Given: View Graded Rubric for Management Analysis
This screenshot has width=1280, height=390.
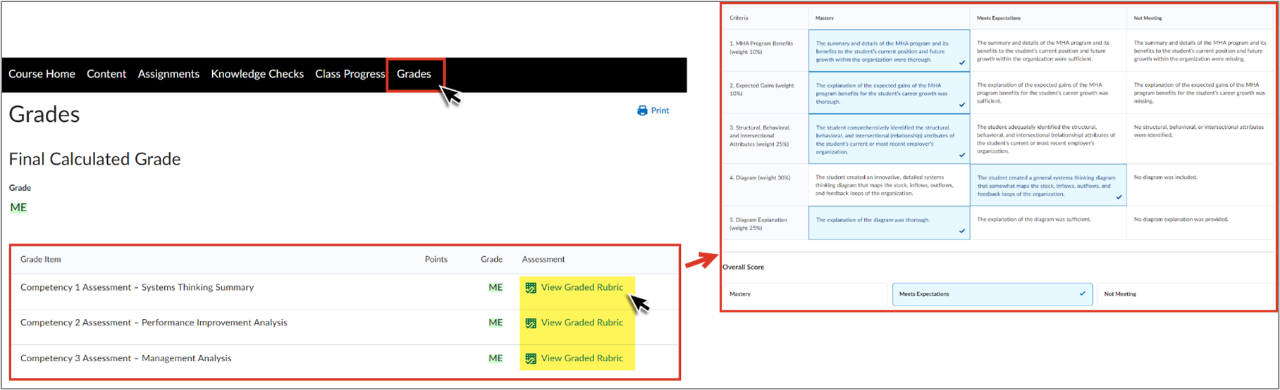Looking at the screenshot, I should point(582,358).
